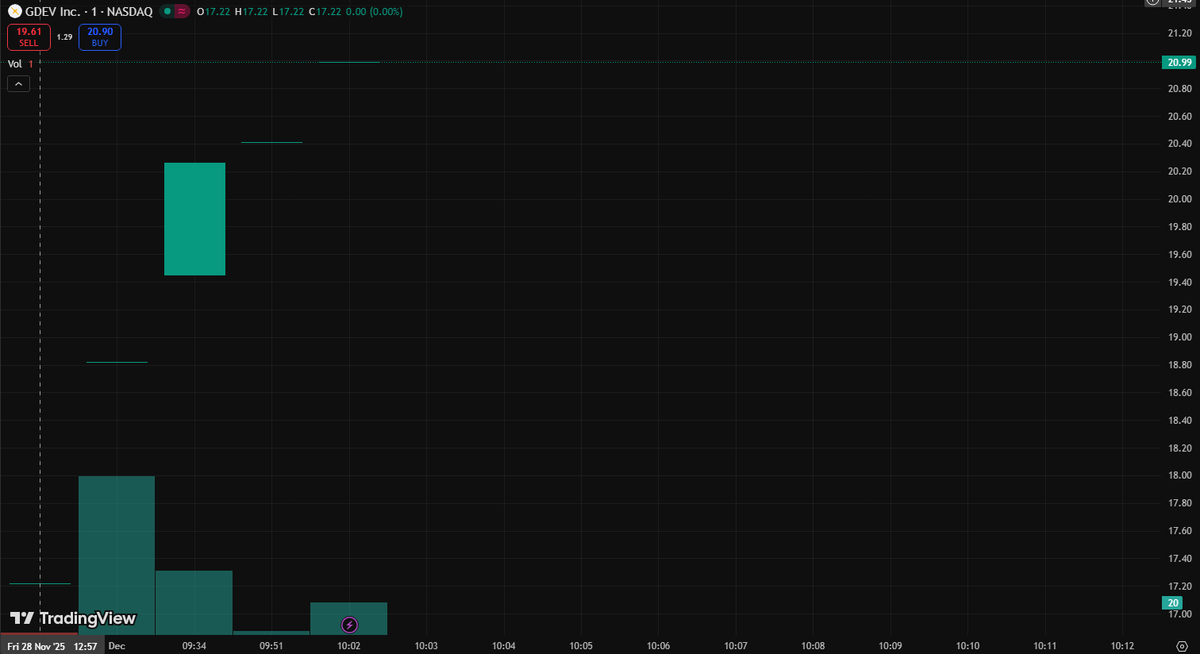The height and width of the screenshot is (654, 1200).
Task: Click the 19.61 SELL button
Action: pyautogui.click(x=28, y=37)
